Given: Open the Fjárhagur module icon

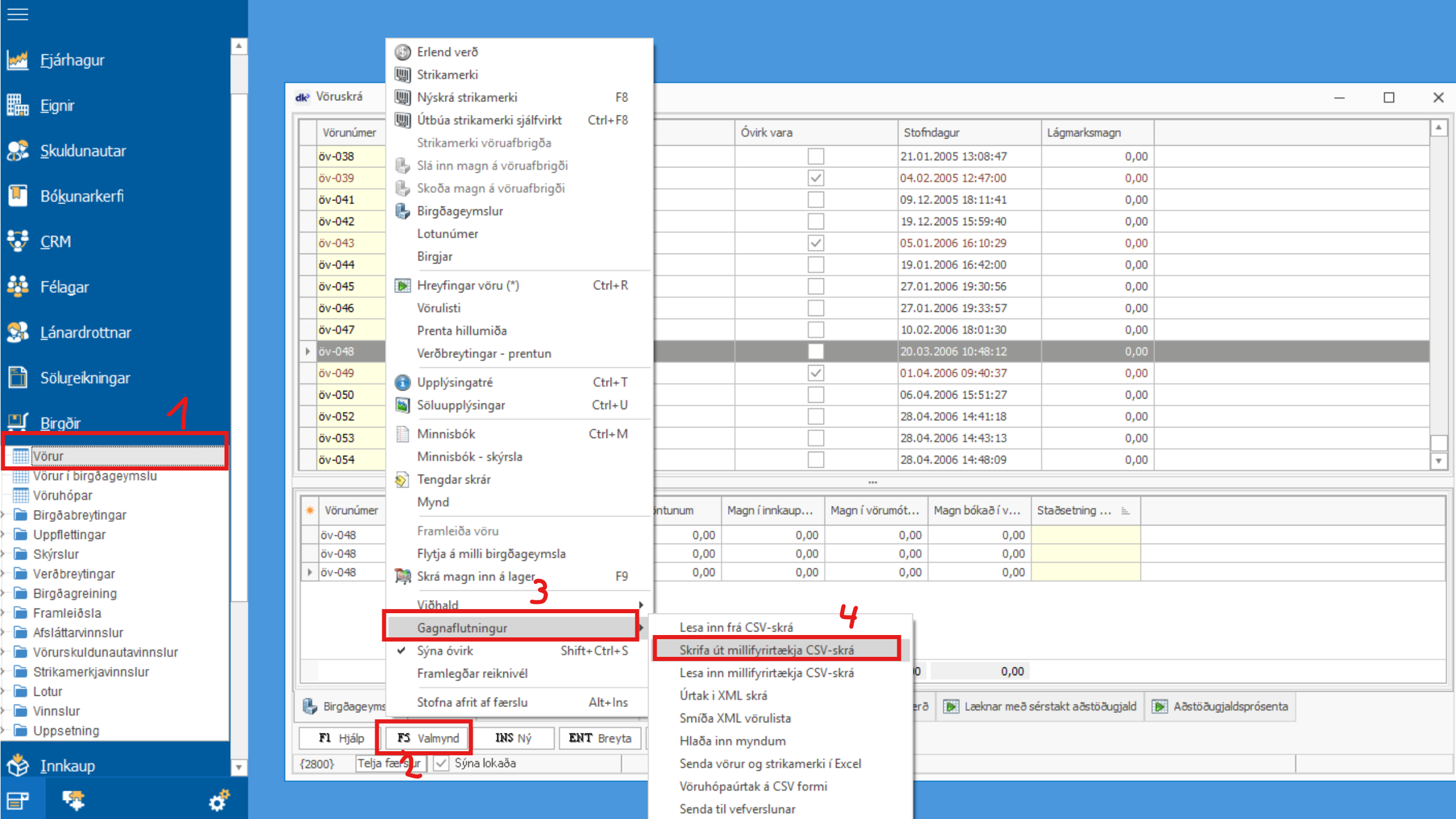Looking at the screenshot, I should pos(18,60).
